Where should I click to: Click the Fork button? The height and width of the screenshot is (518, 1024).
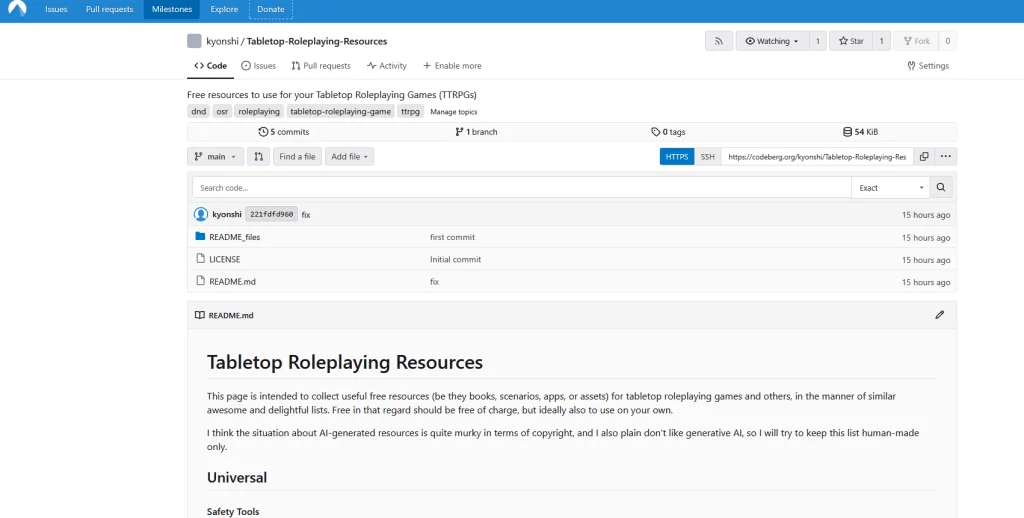(916, 41)
